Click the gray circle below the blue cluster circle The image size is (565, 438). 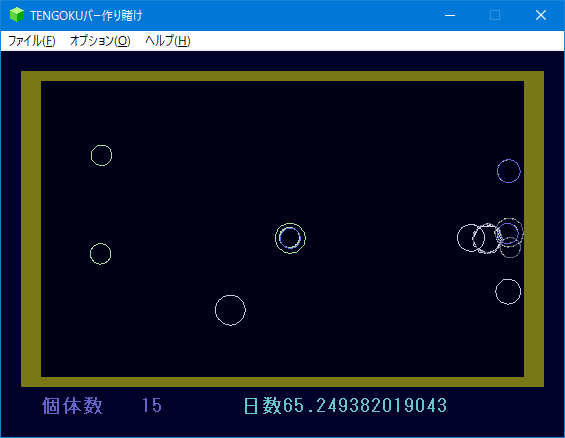pos(511,247)
